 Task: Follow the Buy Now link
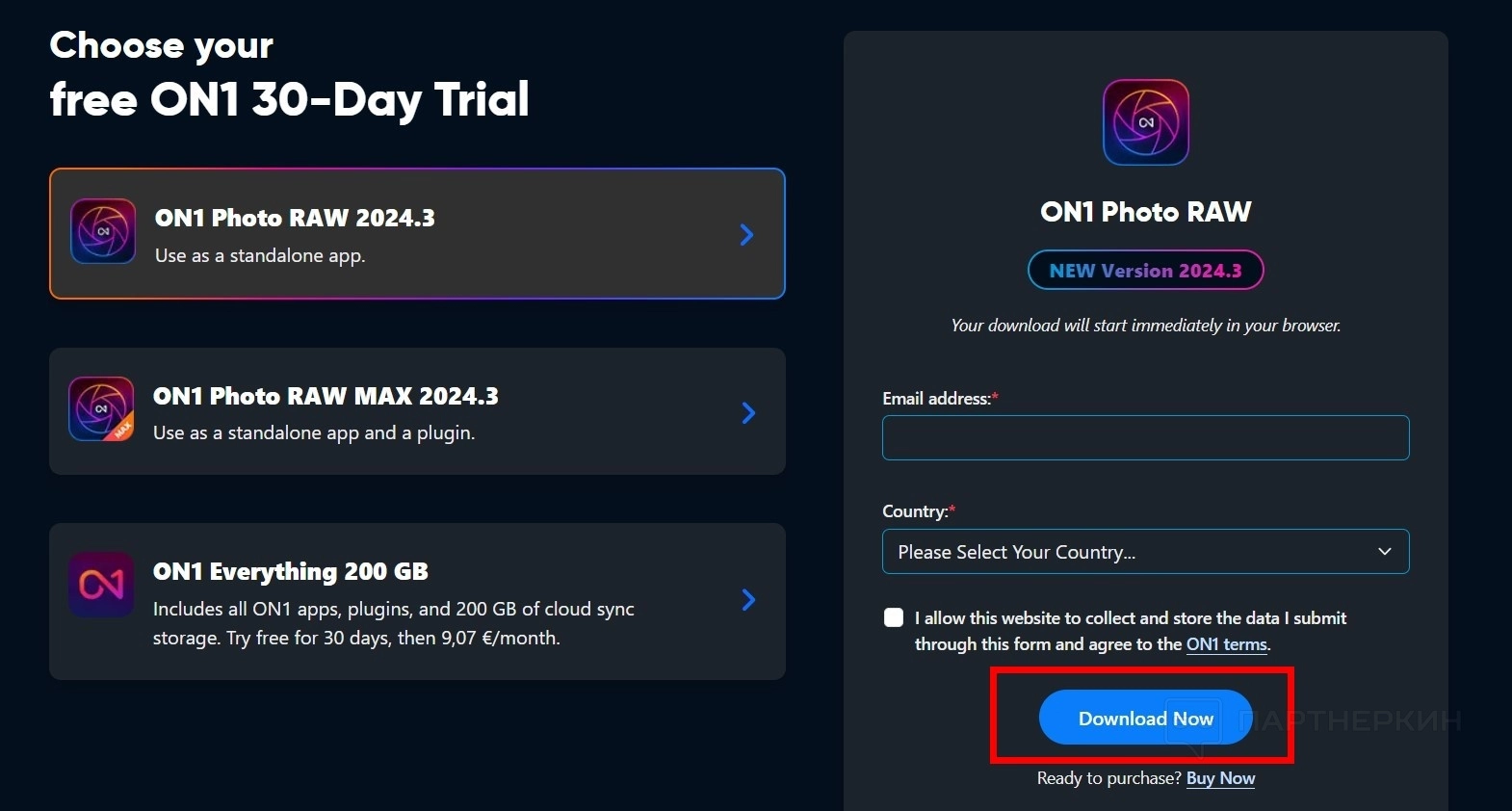1220,778
